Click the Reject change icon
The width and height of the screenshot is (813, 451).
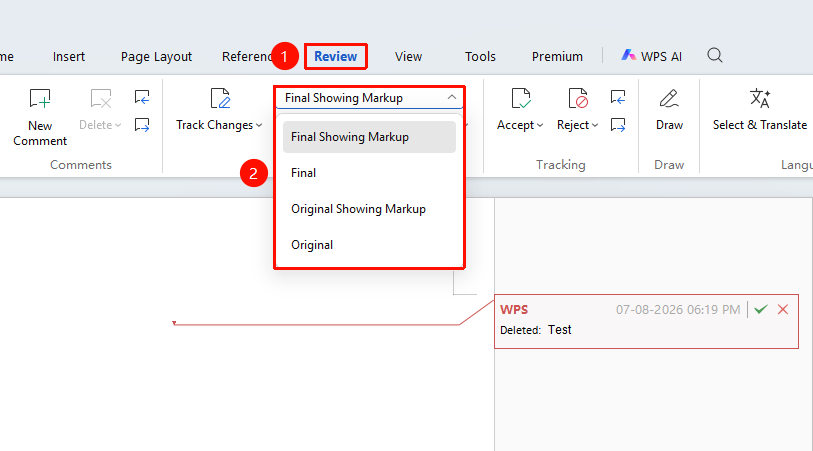click(x=578, y=98)
